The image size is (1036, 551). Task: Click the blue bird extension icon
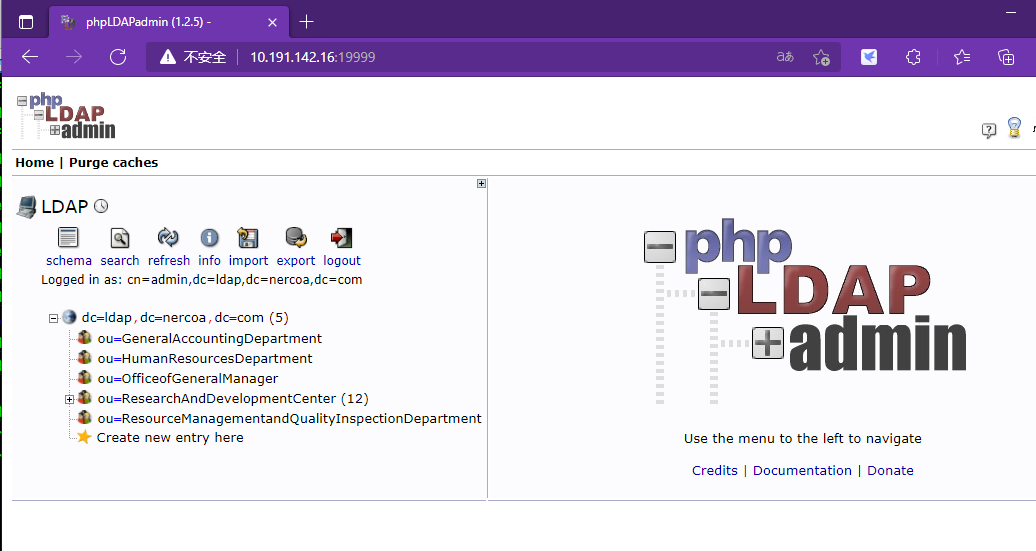pos(869,57)
